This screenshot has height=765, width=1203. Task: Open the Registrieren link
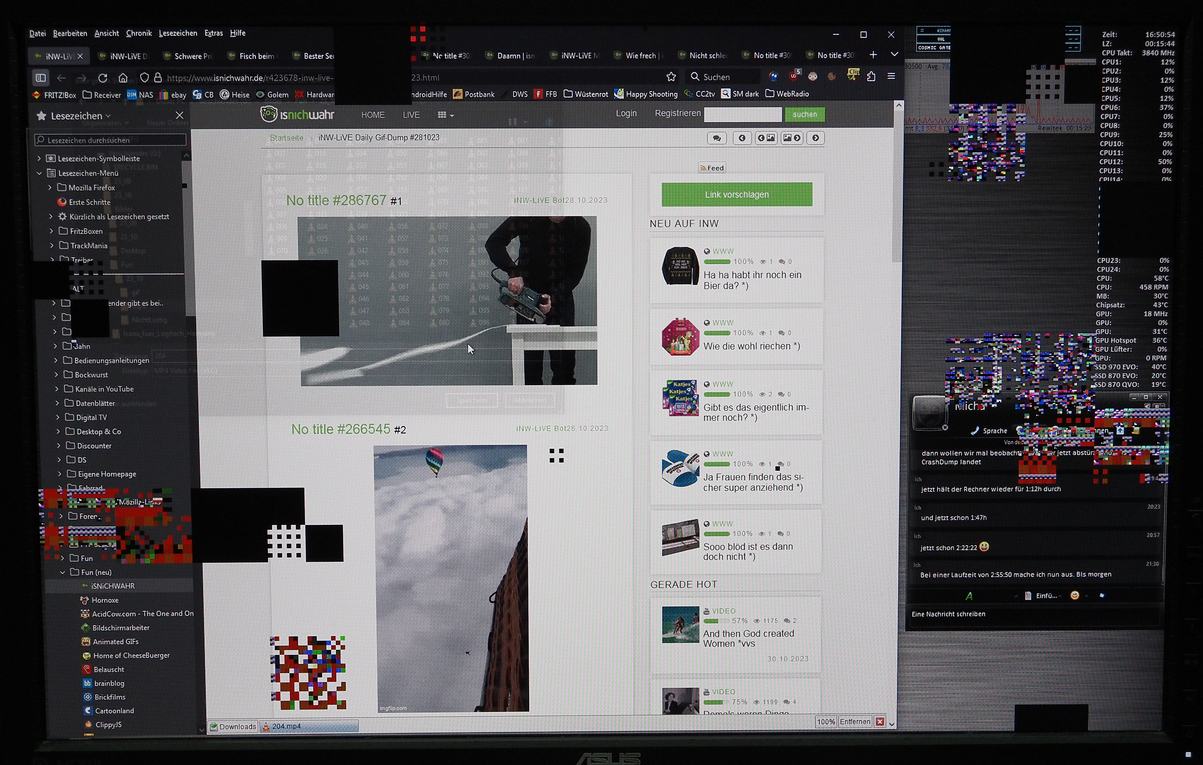(678, 114)
